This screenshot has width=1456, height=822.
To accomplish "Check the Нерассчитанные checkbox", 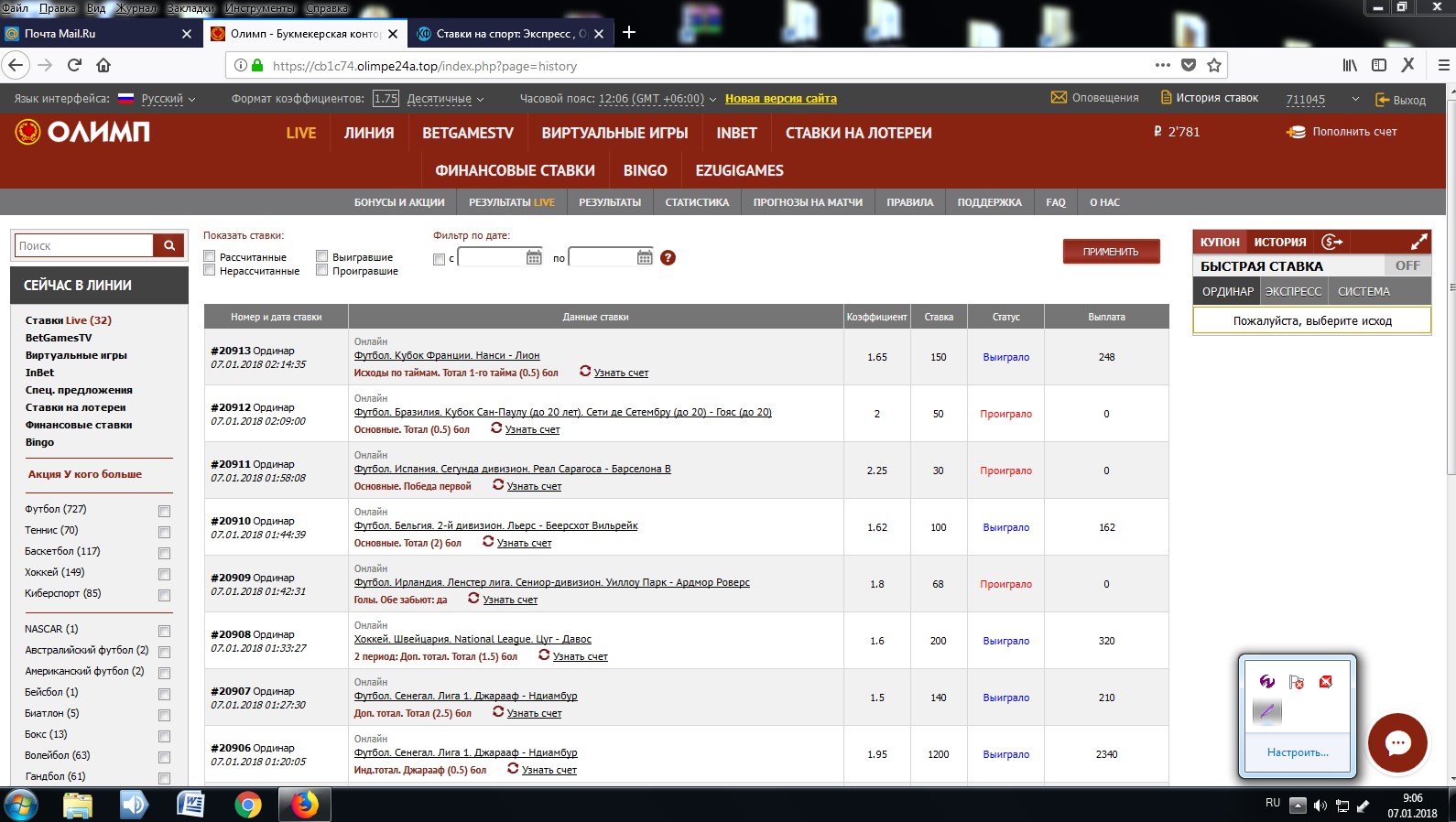I will 210,270.
